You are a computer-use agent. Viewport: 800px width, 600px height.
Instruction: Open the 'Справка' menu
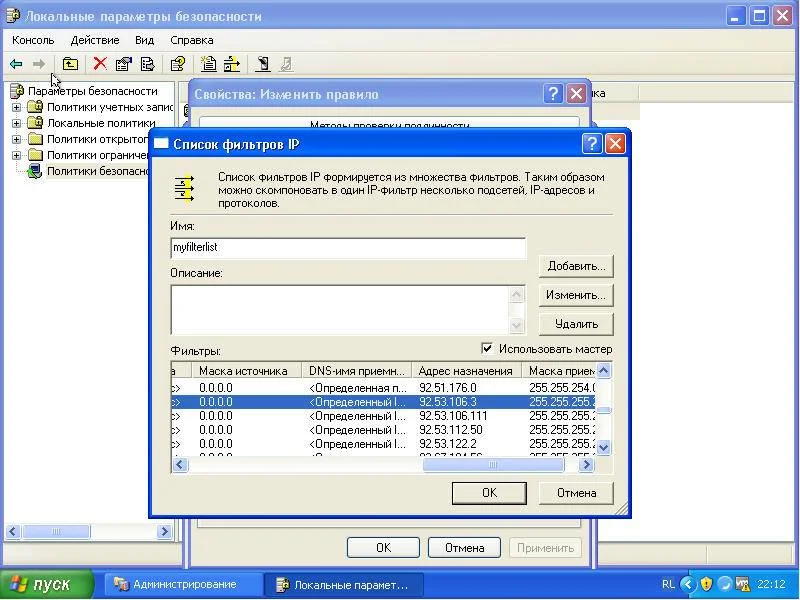pyautogui.click(x=191, y=40)
